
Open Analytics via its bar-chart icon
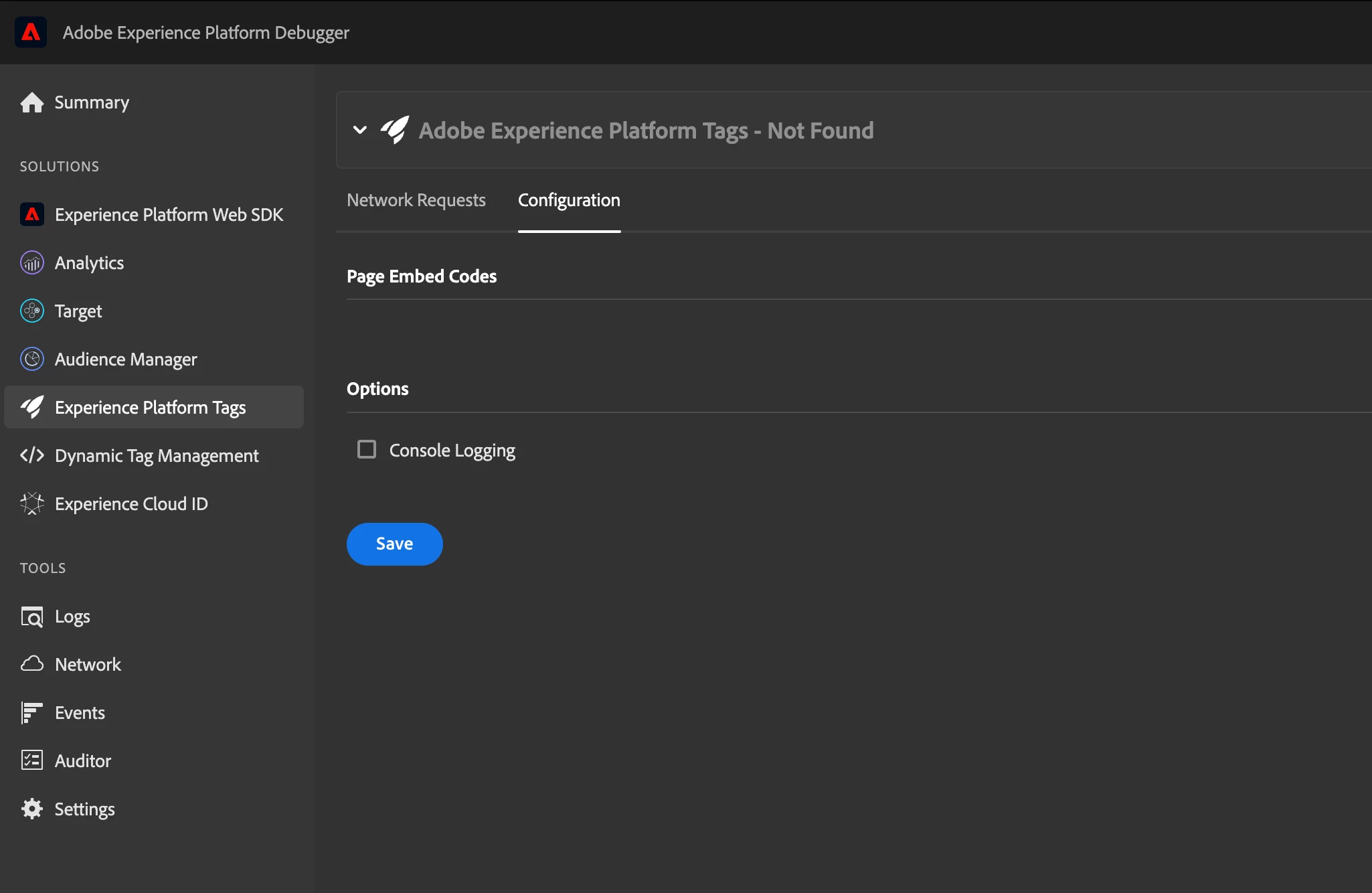coord(31,263)
